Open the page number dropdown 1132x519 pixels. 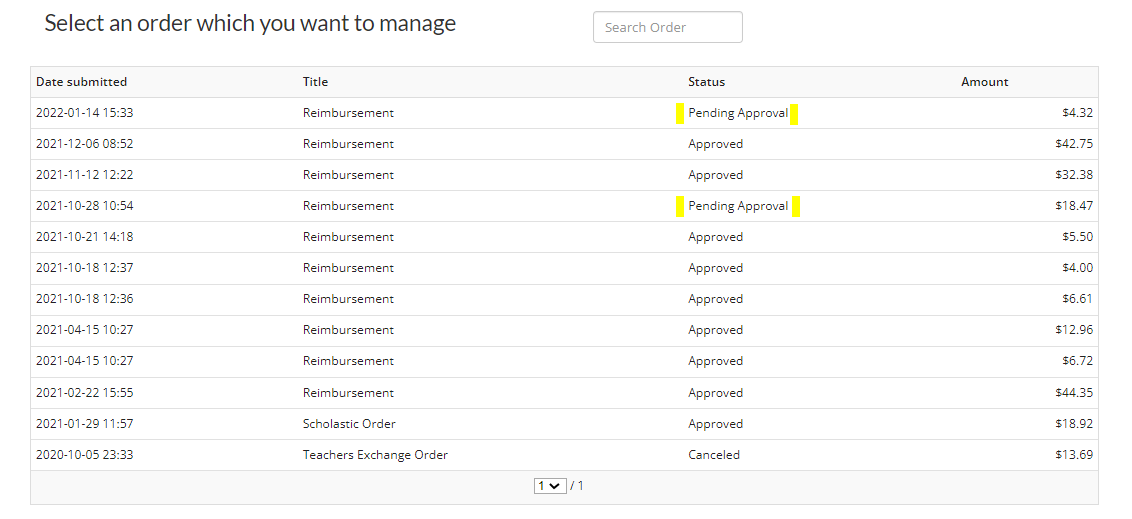tap(548, 486)
